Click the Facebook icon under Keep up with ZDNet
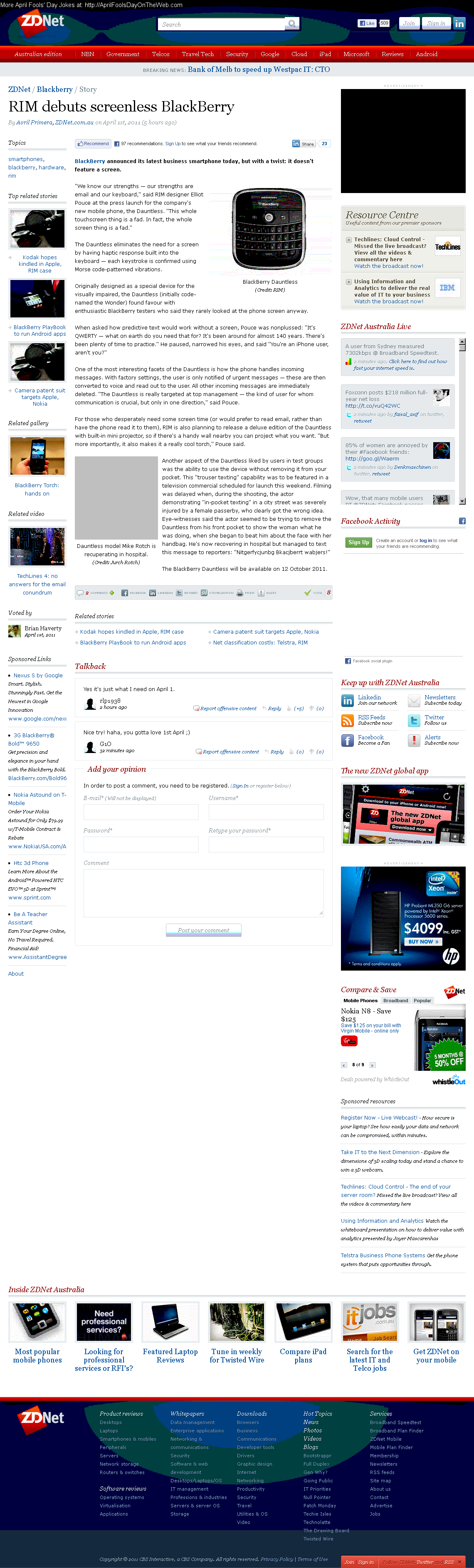 [348, 740]
